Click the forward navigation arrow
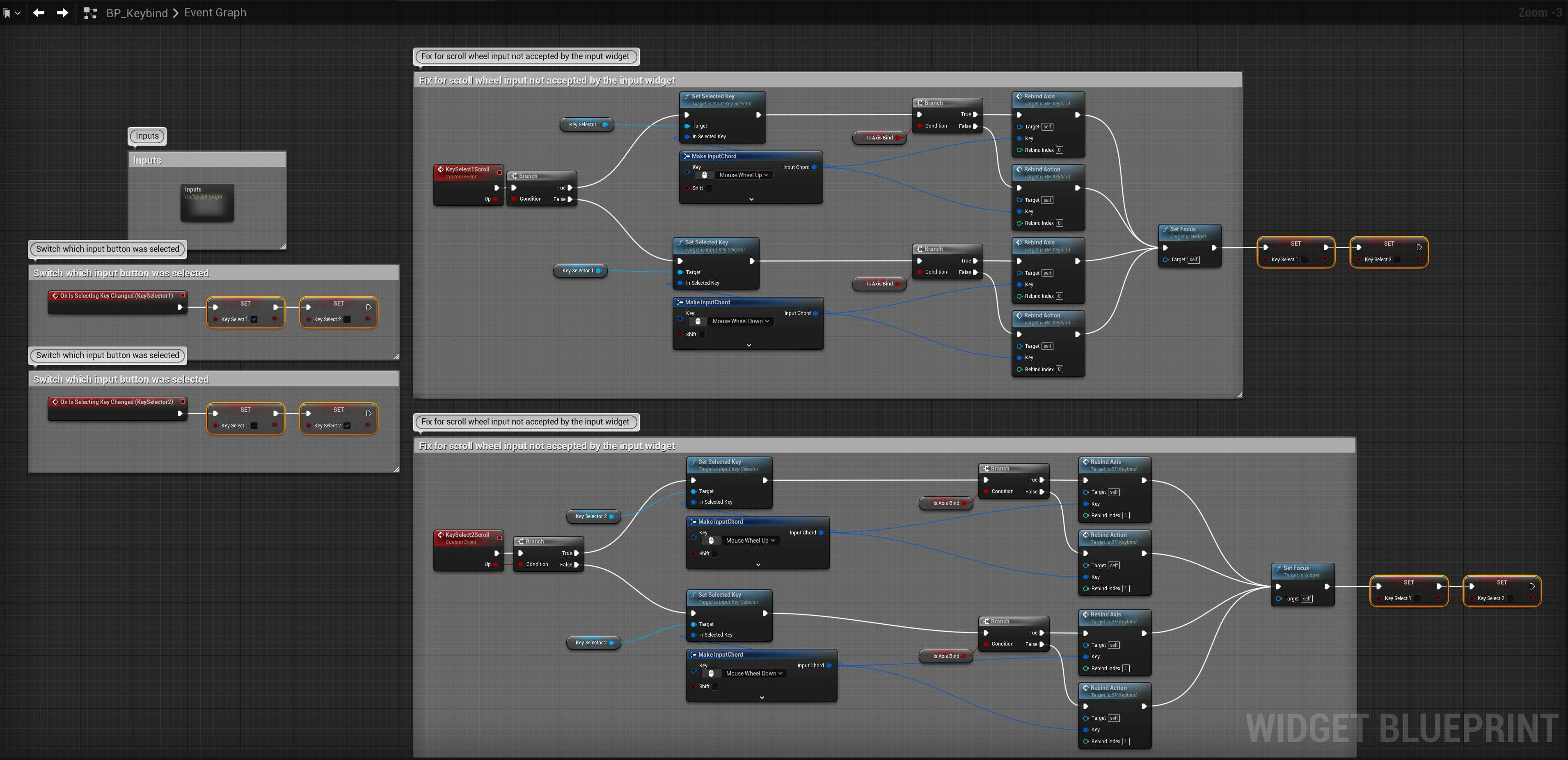The width and height of the screenshot is (1568, 760). 62,13
